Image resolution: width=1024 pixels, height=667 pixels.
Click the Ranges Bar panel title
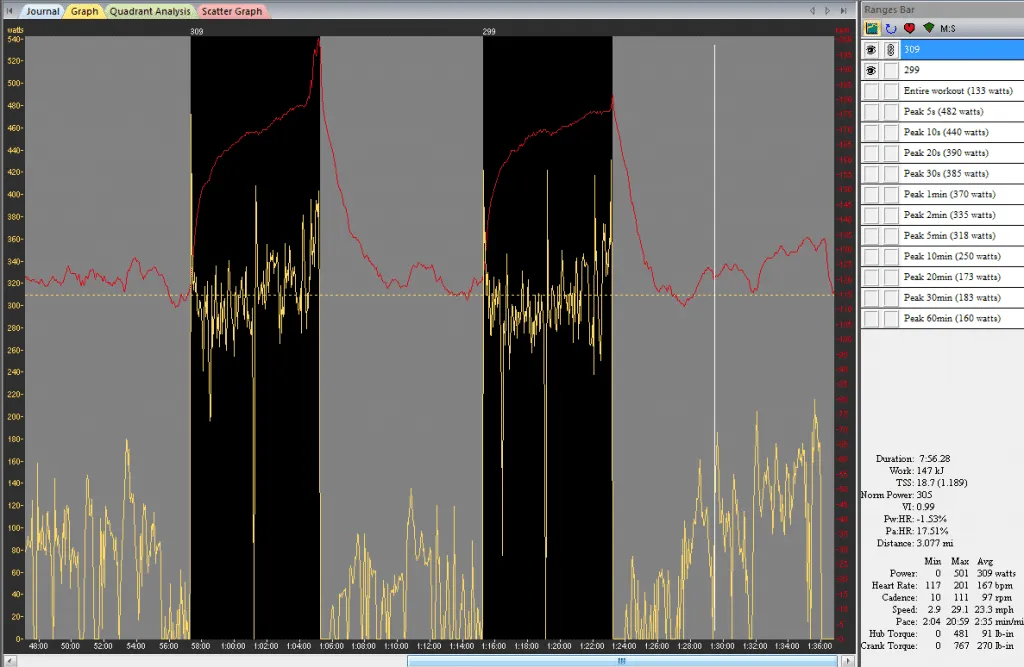[x=889, y=10]
